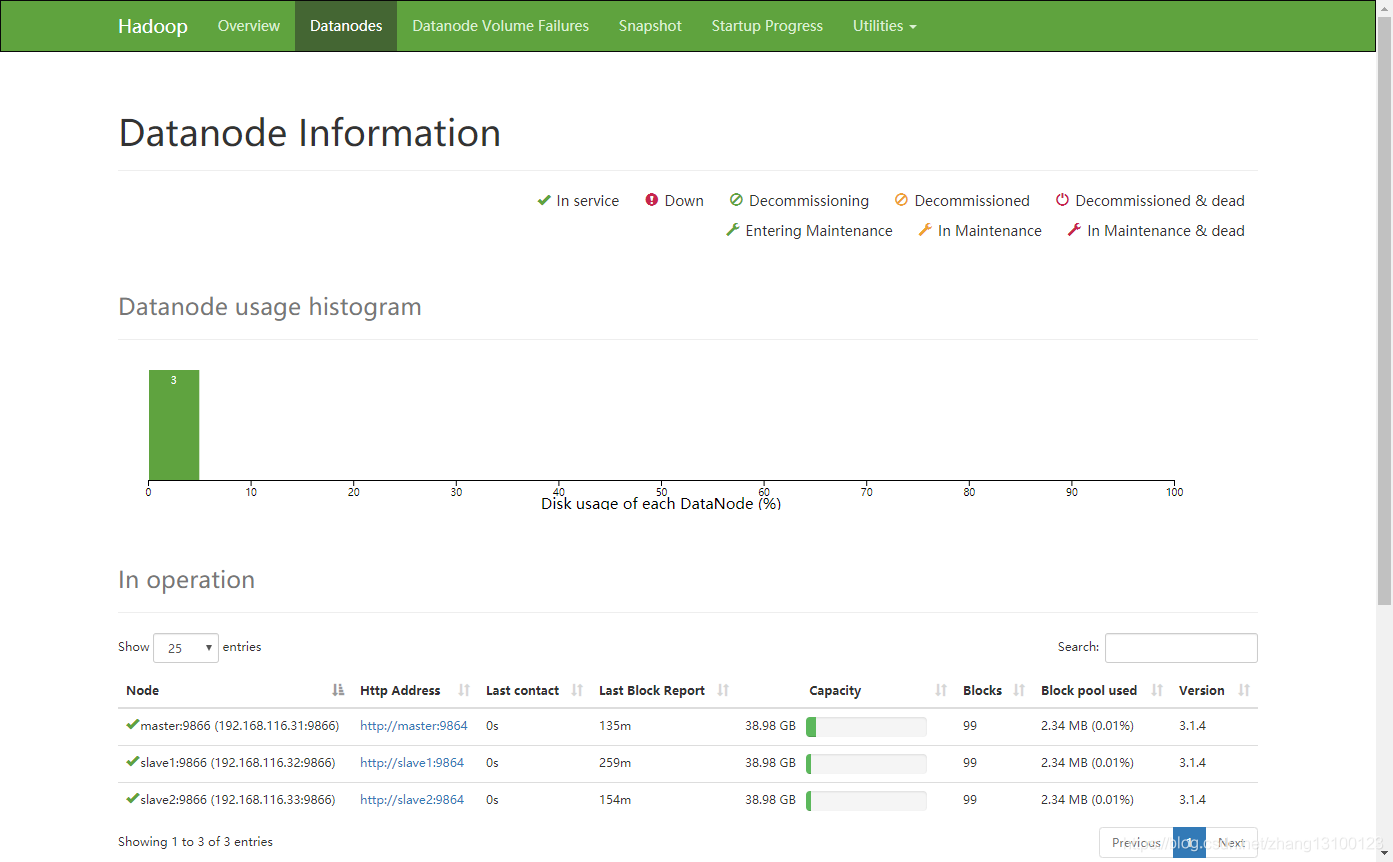Select the 'Decommissioned & dead' power icon

(x=1062, y=200)
